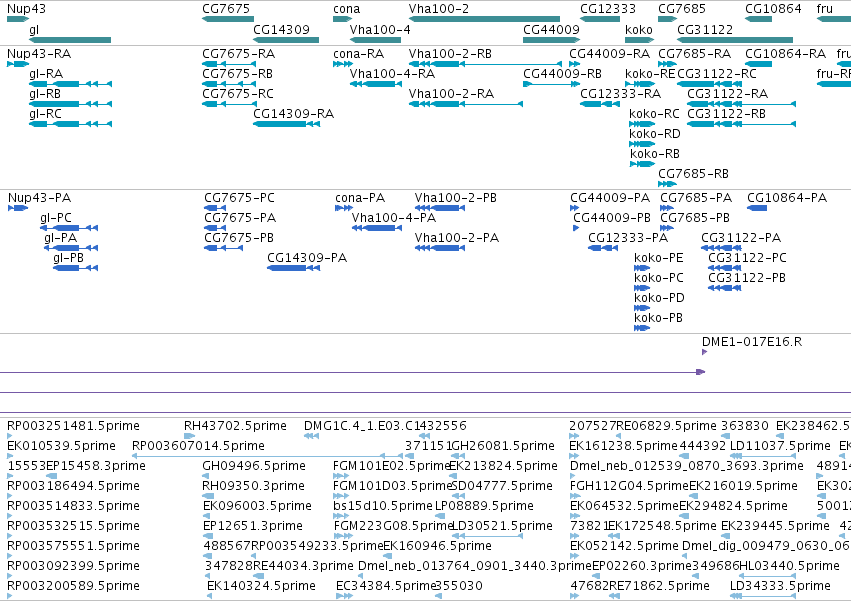This screenshot has width=851, height=601.
Task: Select protein label CG31122-PC
Action: point(747,258)
